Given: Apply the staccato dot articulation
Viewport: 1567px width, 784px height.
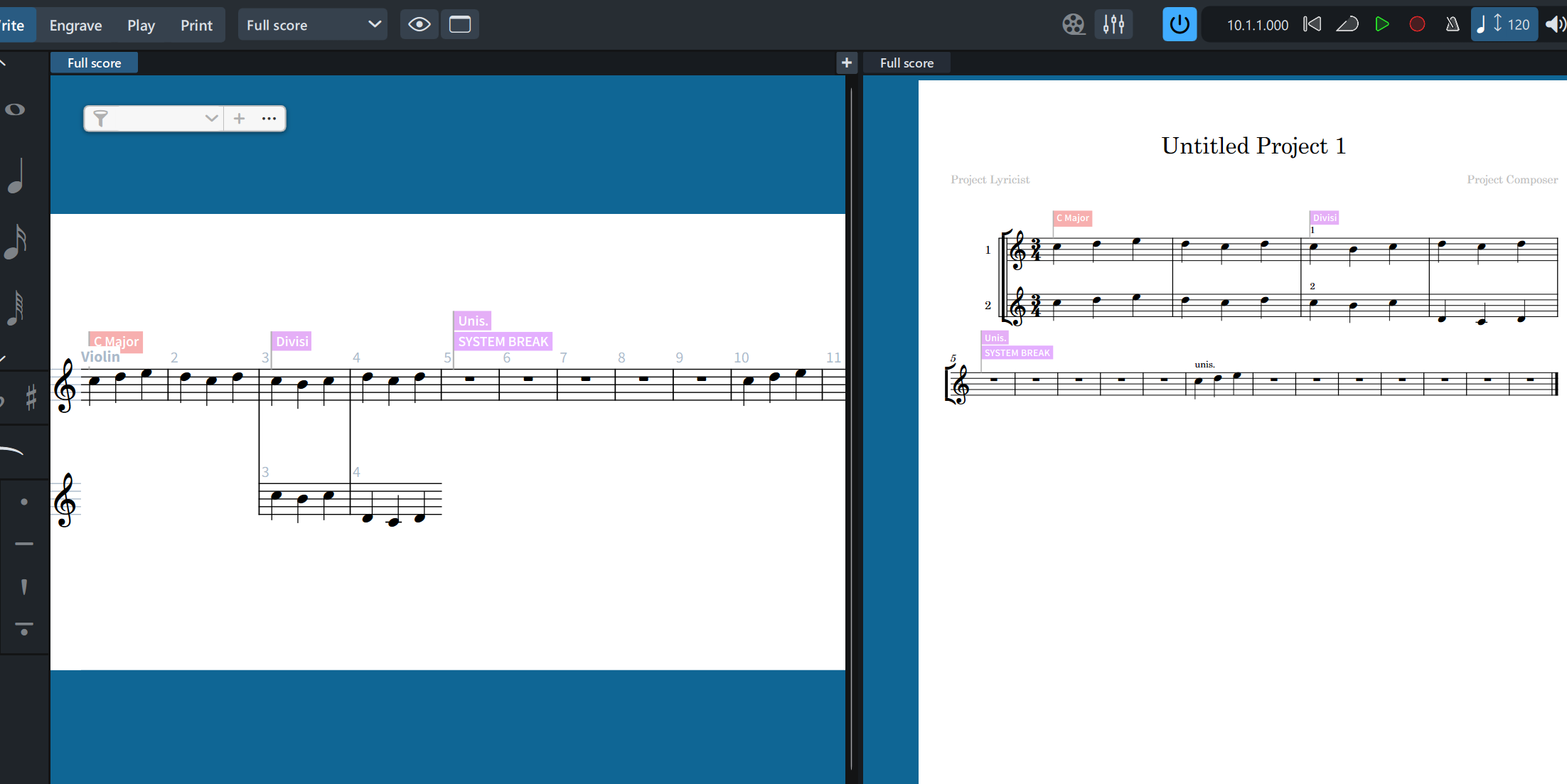Looking at the screenshot, I should [24, 502].
